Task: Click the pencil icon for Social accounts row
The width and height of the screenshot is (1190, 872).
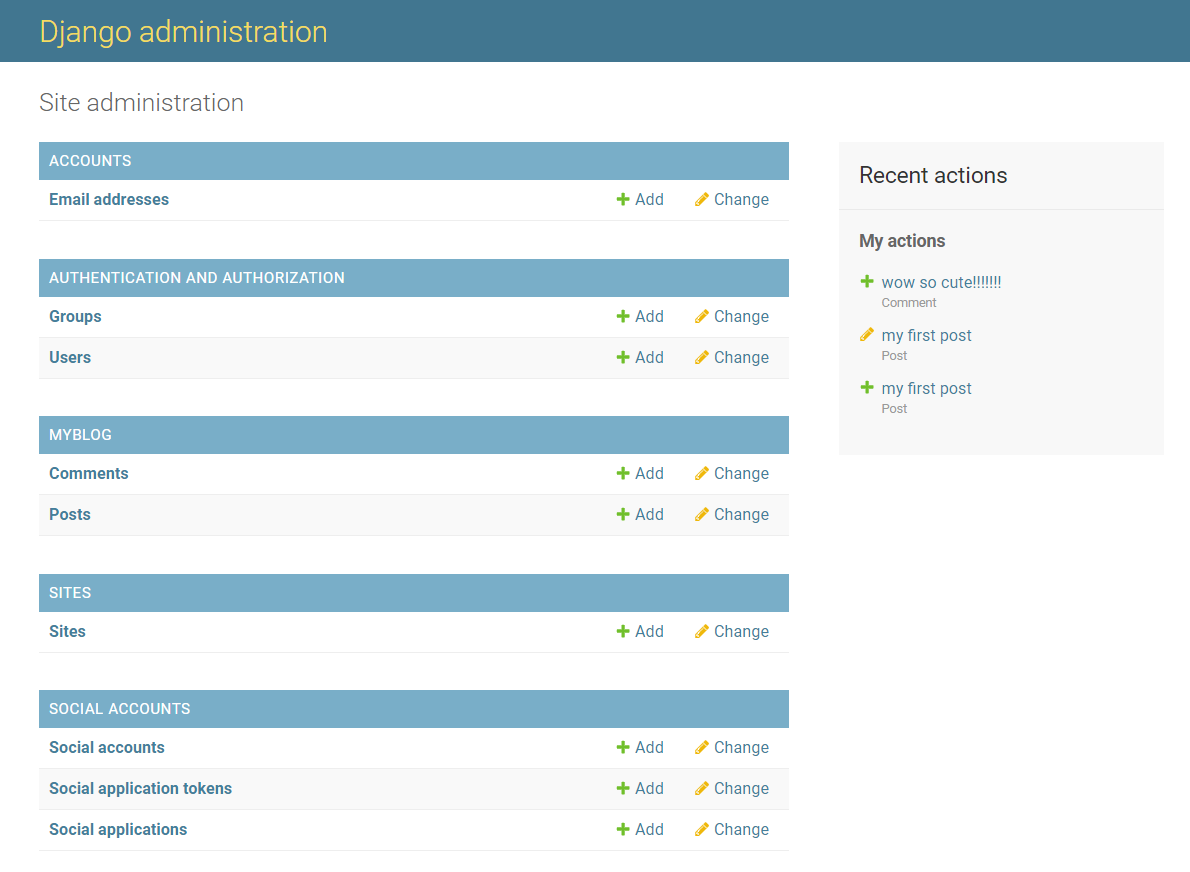Action: point(702,748)
